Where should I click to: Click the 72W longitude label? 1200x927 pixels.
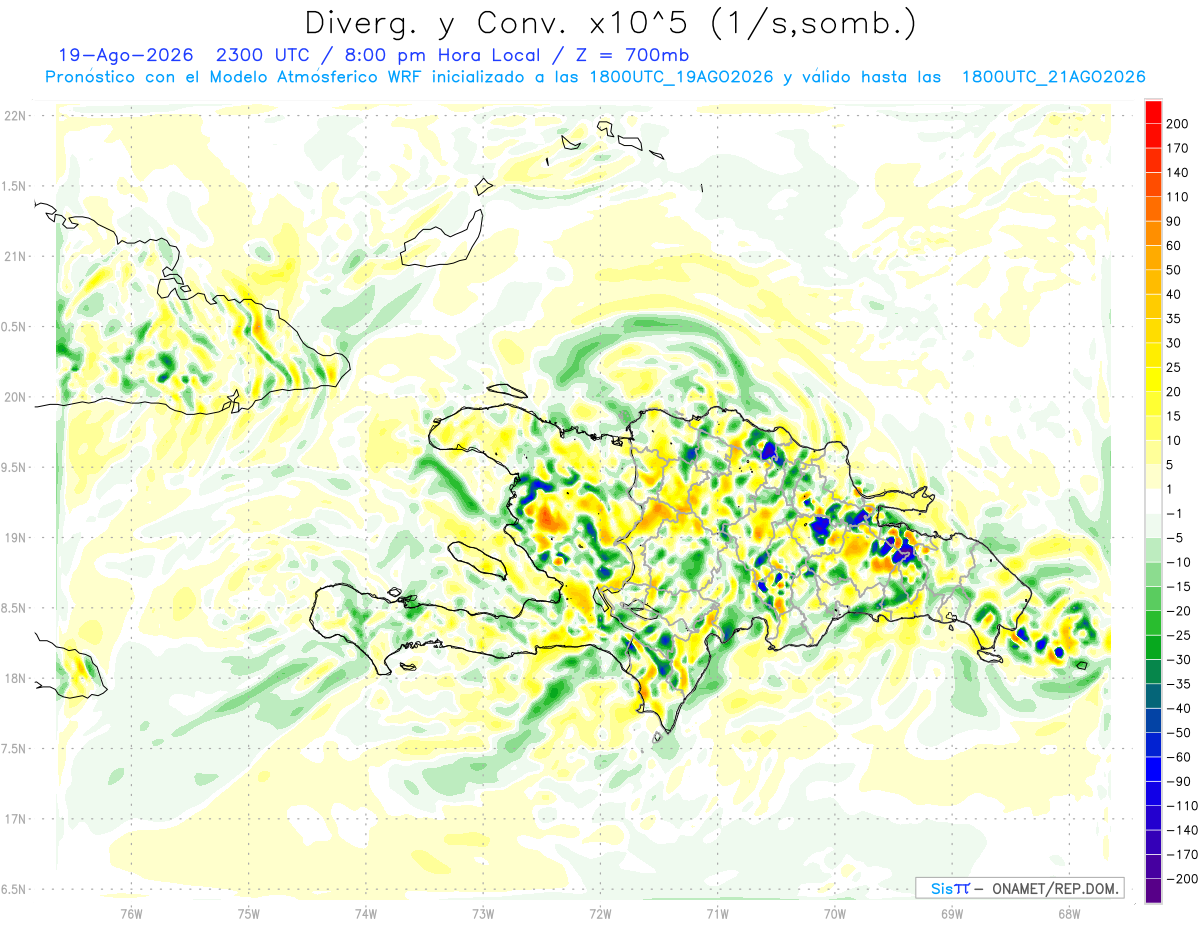click(x=600, y=913)
